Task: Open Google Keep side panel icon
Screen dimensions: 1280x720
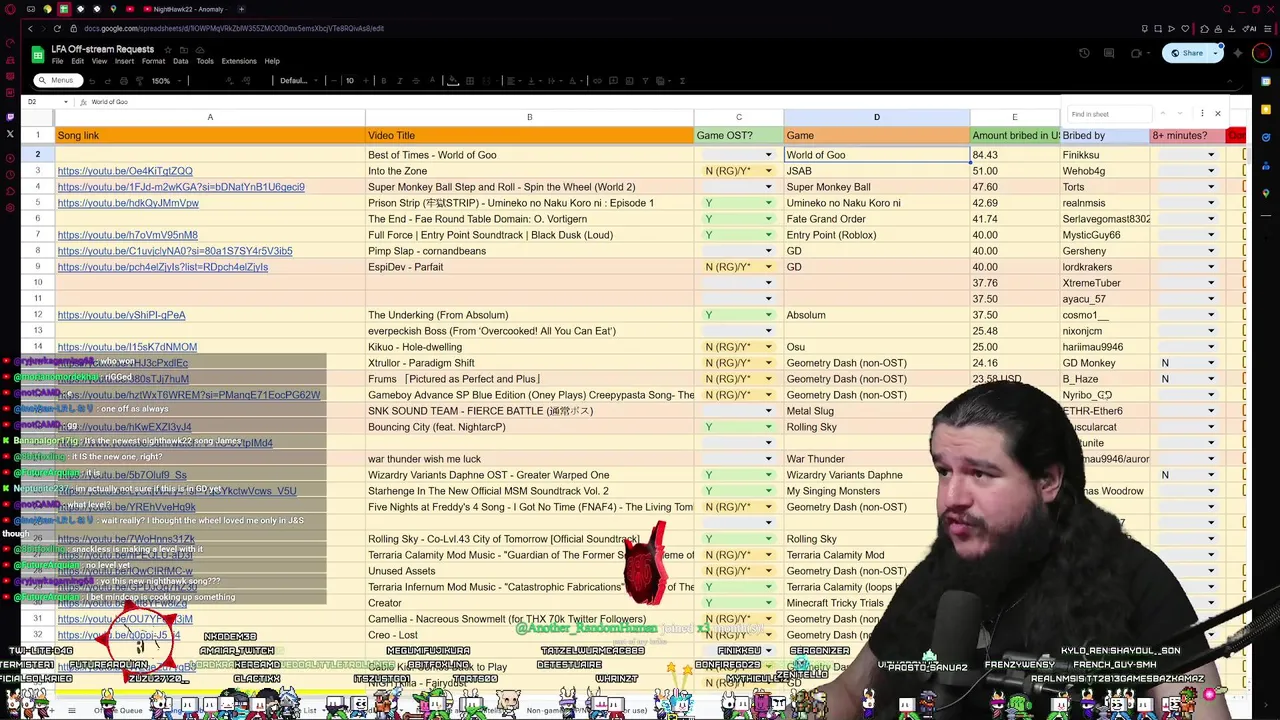Action: 1266,110
